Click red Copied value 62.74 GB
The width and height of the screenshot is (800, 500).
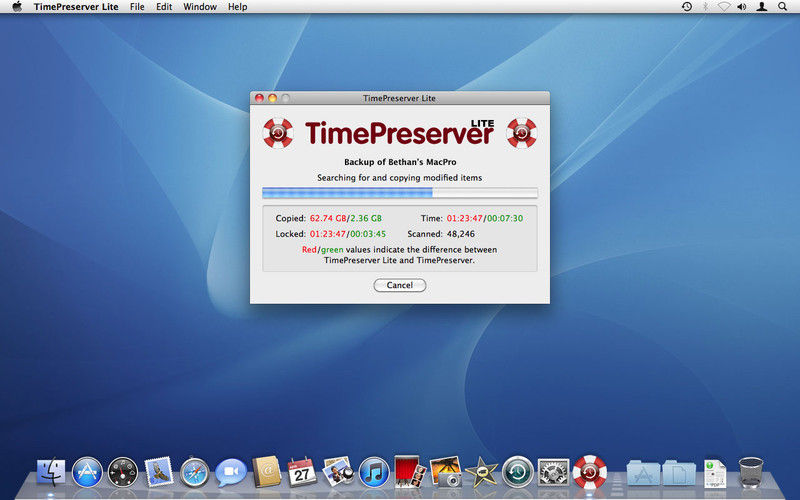pyautogui.click(x=328, y=218)
